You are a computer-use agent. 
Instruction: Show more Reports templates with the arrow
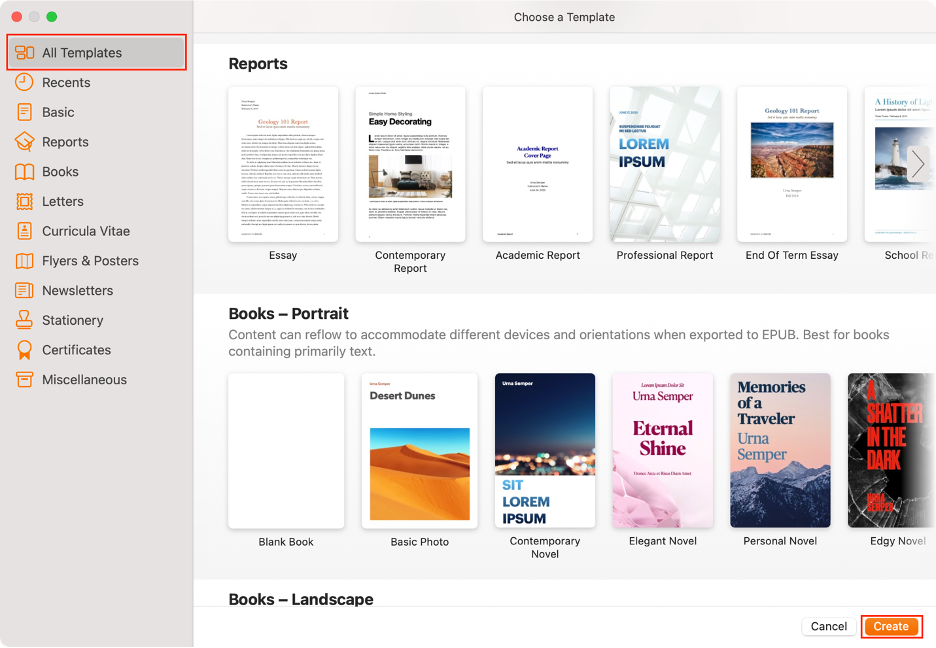click(x=917, y=163)
